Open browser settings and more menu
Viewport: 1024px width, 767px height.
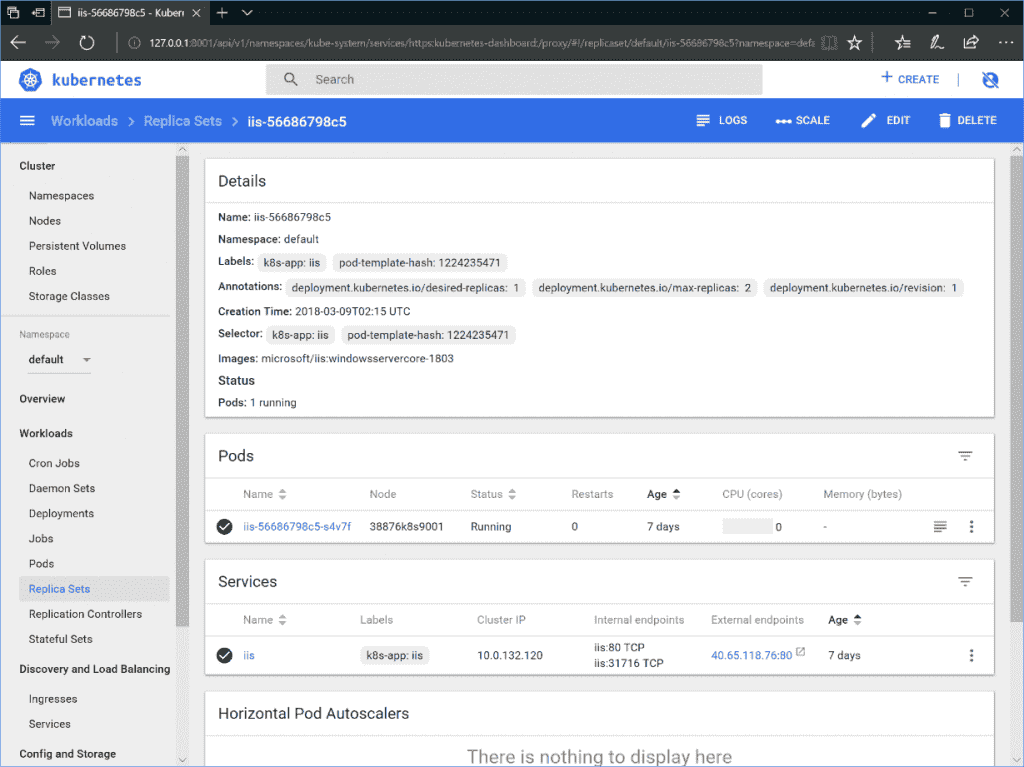click(1006, 43)
